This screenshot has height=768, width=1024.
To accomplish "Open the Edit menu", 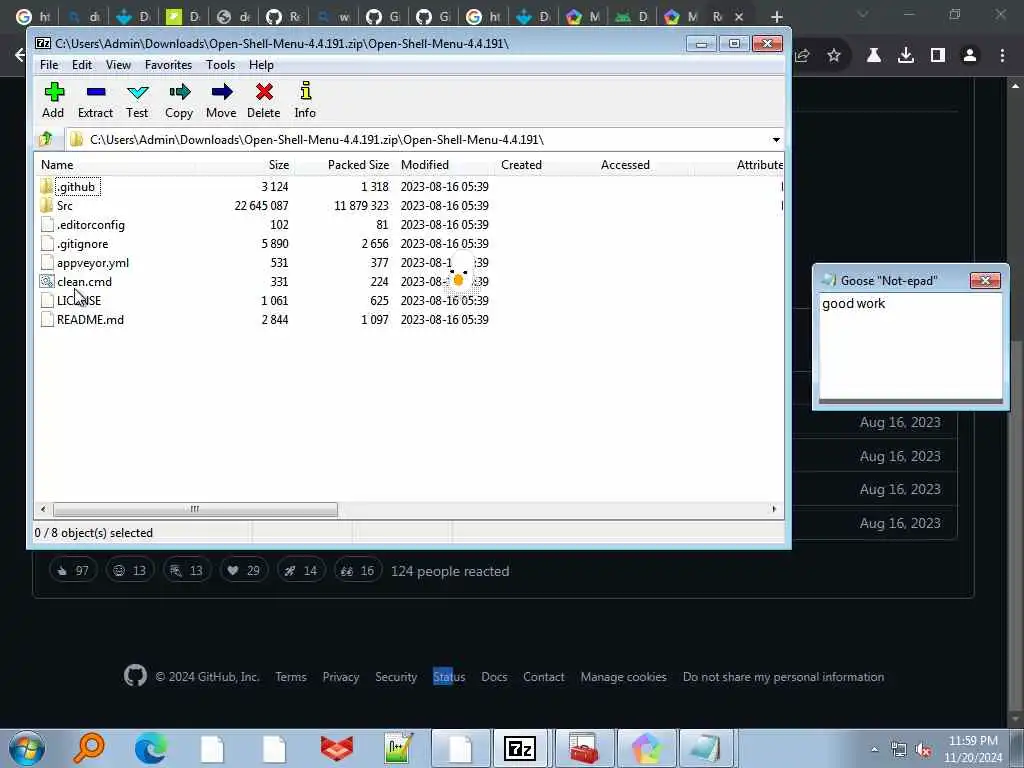I will (x=82, y=65).
